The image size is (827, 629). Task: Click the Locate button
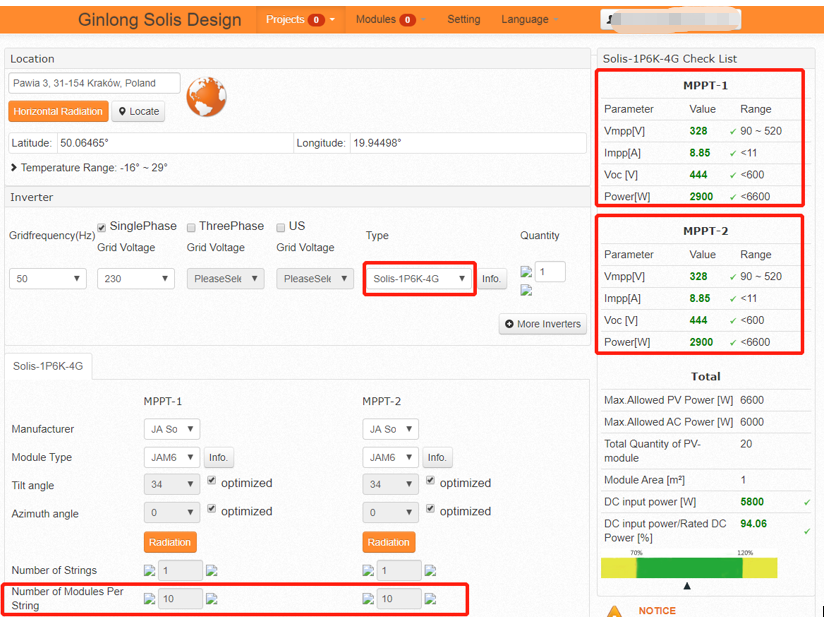[x=139, y=111]
